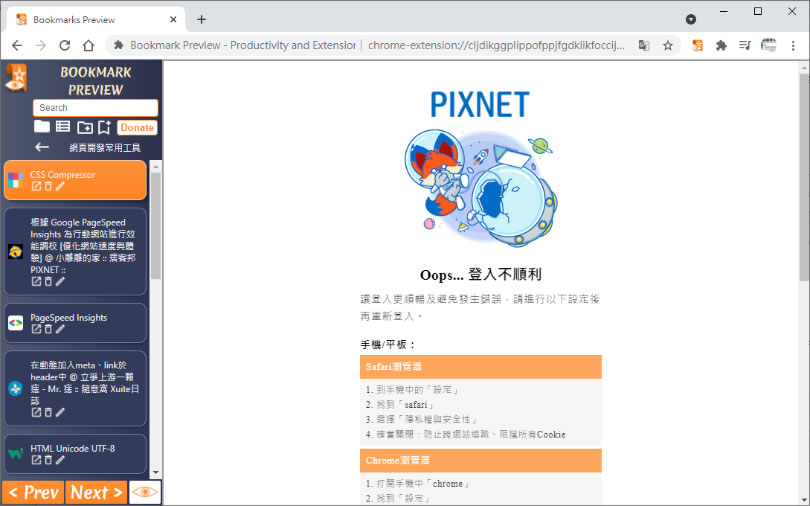Go to the browser home page

pyautogui.click(x=88, y=45)
